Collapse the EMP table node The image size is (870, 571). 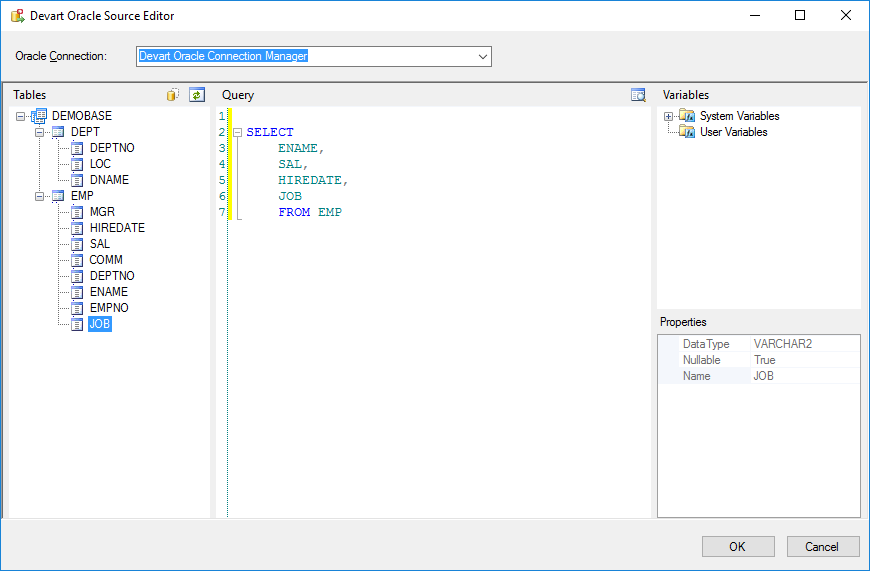39,196
